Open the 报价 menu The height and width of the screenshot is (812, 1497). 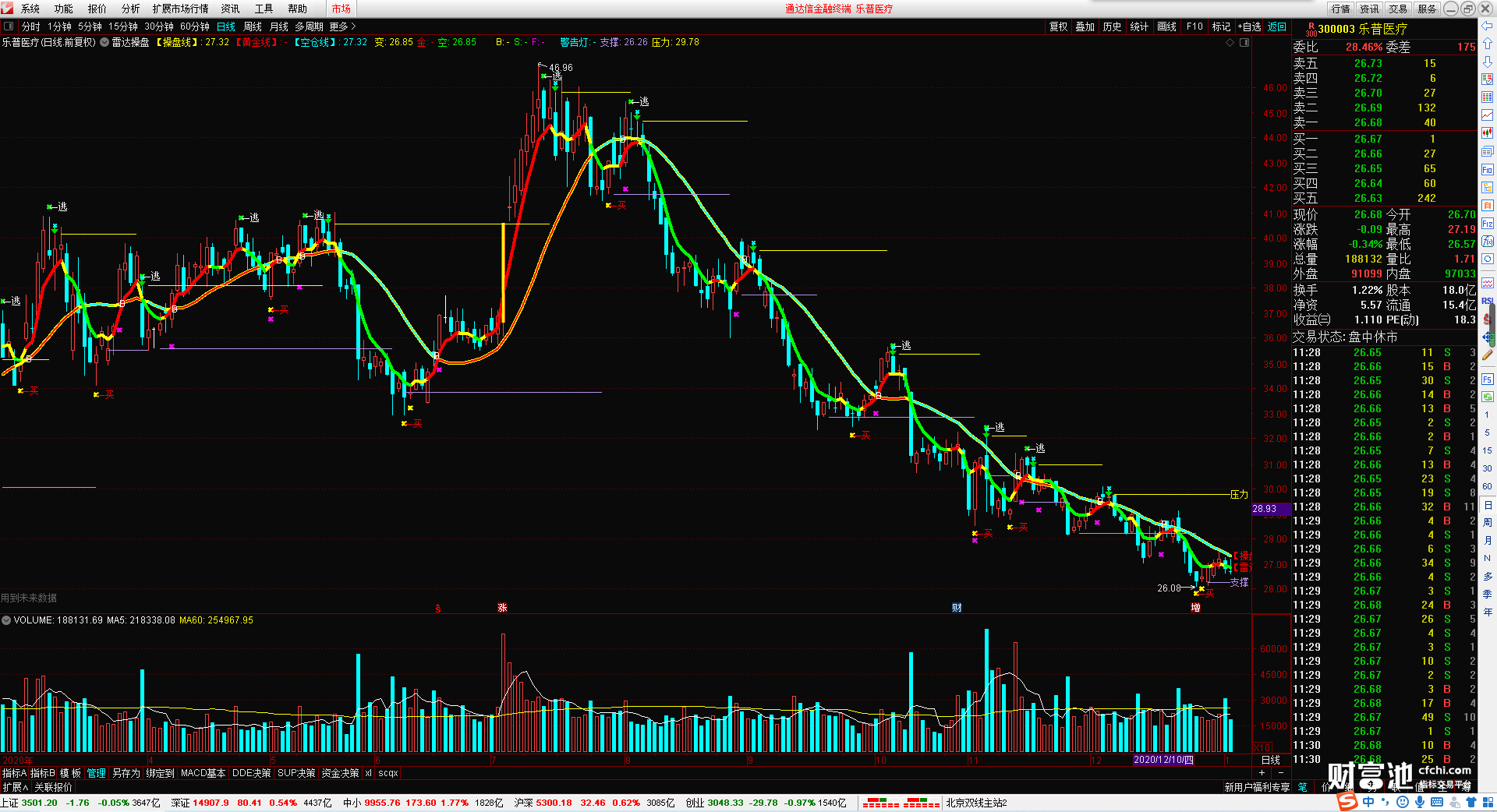(x=97, y=9)
